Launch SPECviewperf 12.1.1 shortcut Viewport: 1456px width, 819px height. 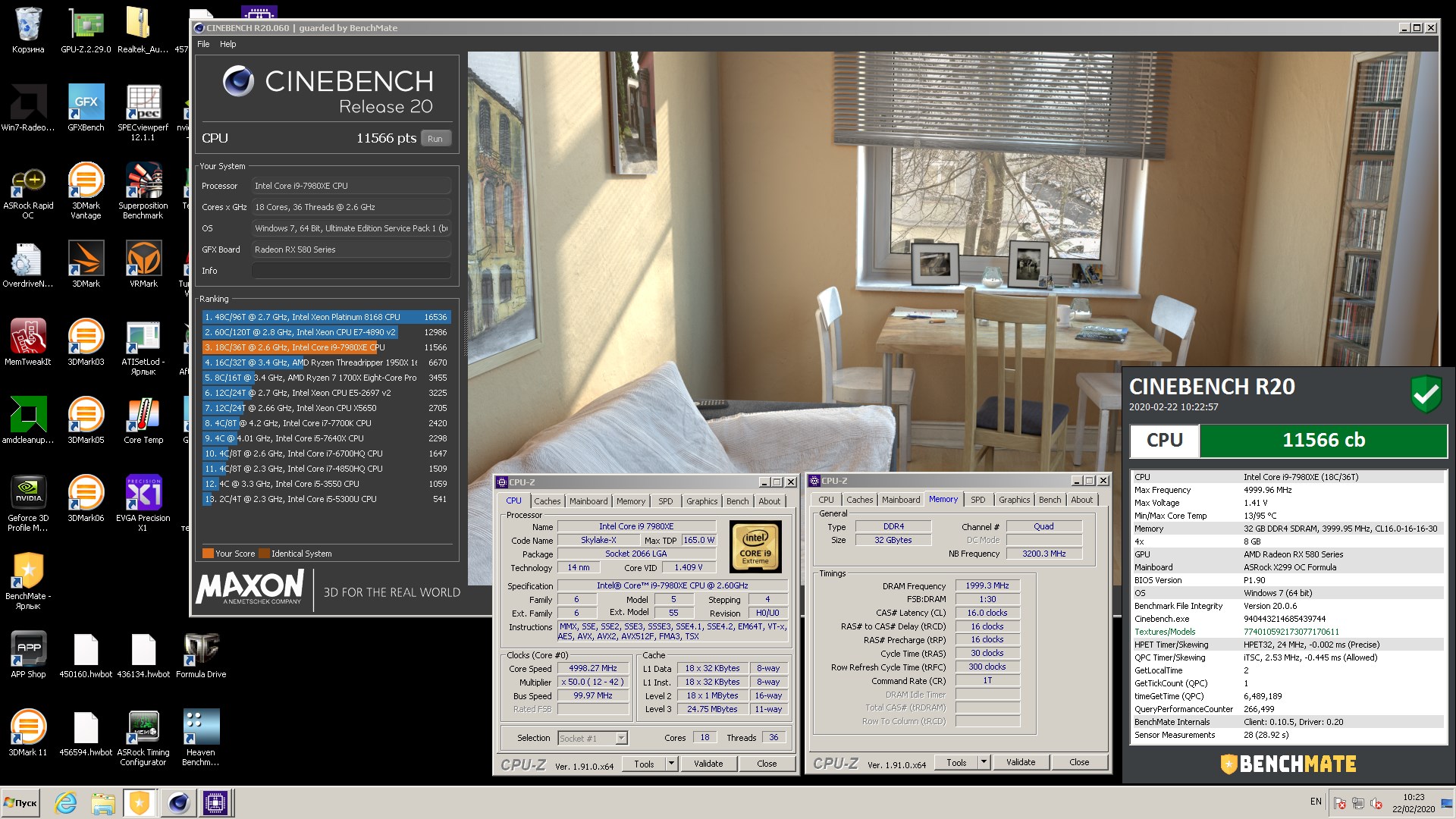[x=143, y=113]
